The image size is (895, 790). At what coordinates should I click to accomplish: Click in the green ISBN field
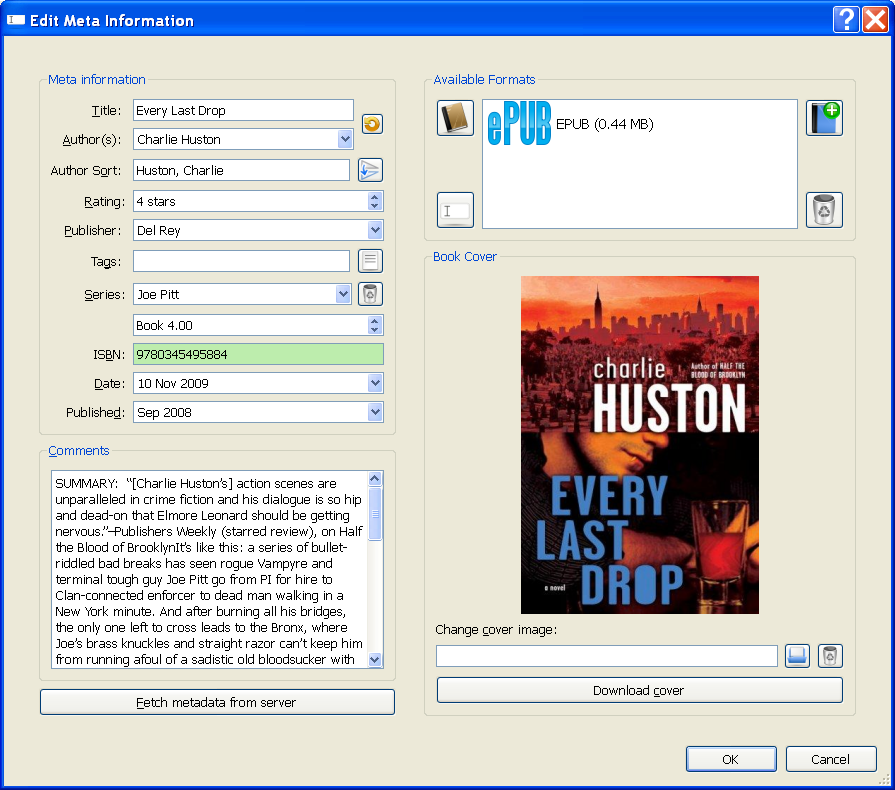pos(258,354)
